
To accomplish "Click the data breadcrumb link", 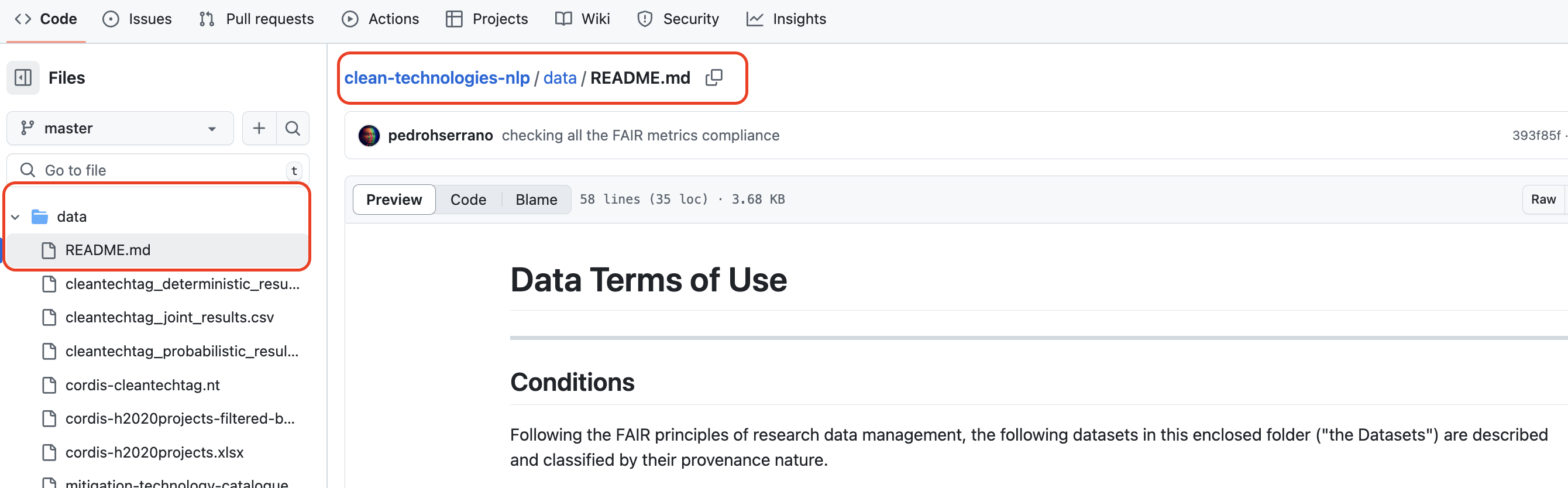I will [x=560, y=78].
